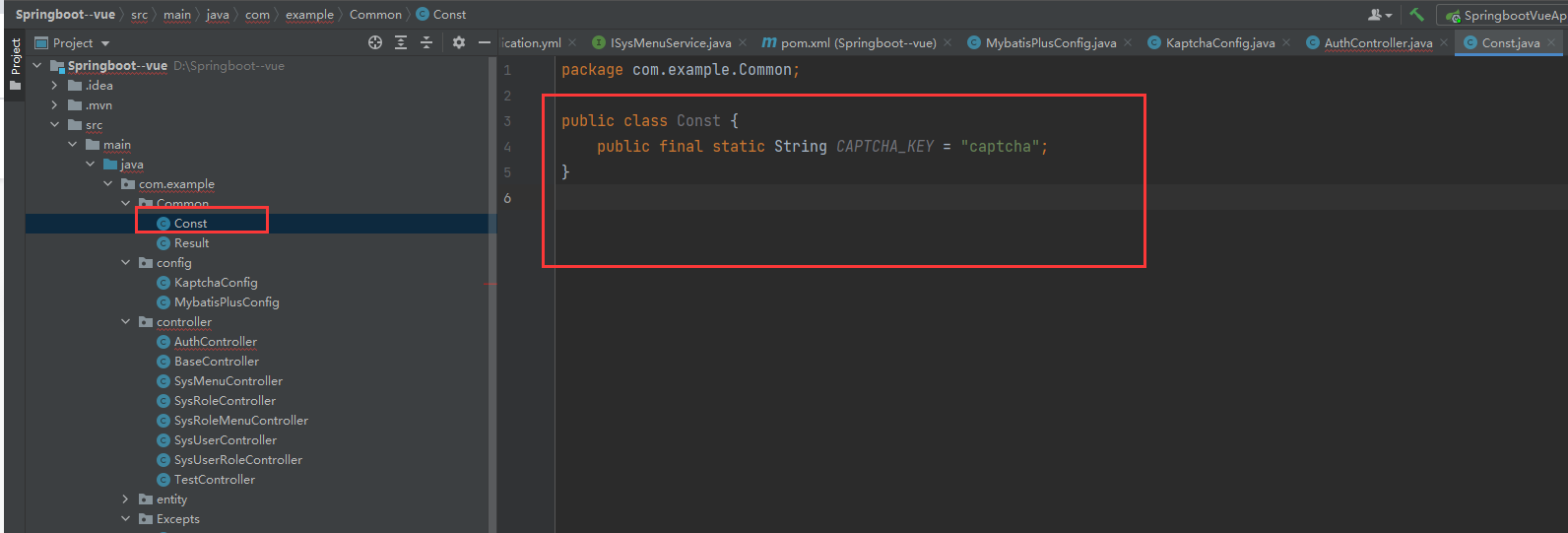Image resolution: width=1568 pixels, height=533 pixels.
Task: Open SysUserRoleController class in tree
Action: 238,460
